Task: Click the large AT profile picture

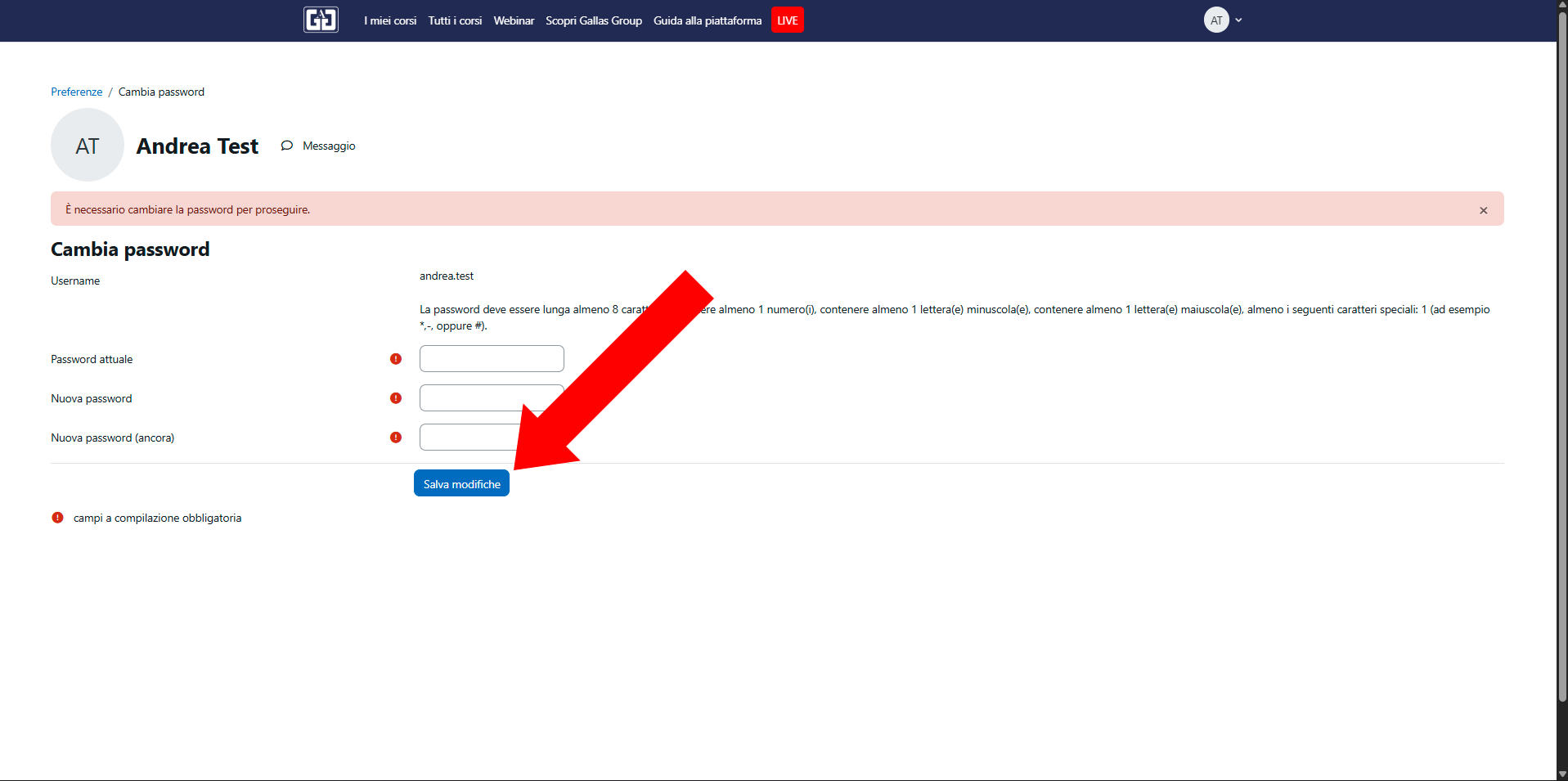Action: 88,146
